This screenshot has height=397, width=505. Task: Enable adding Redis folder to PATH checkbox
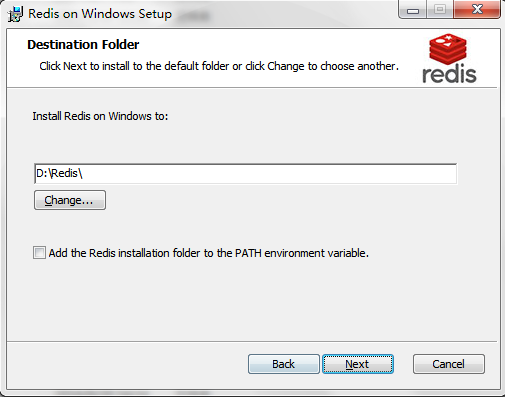[39, 253]
